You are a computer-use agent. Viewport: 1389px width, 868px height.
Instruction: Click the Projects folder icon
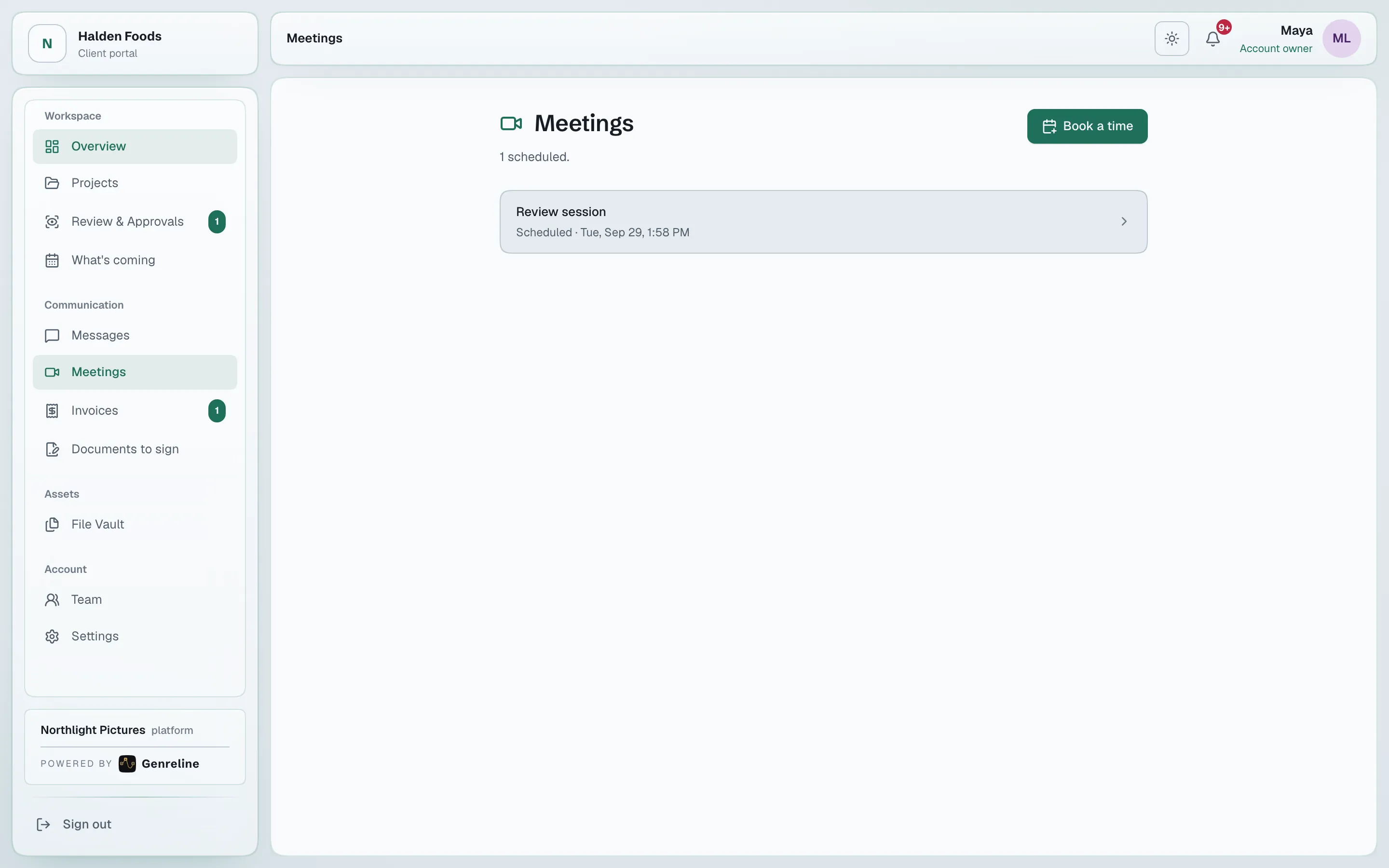52,183
